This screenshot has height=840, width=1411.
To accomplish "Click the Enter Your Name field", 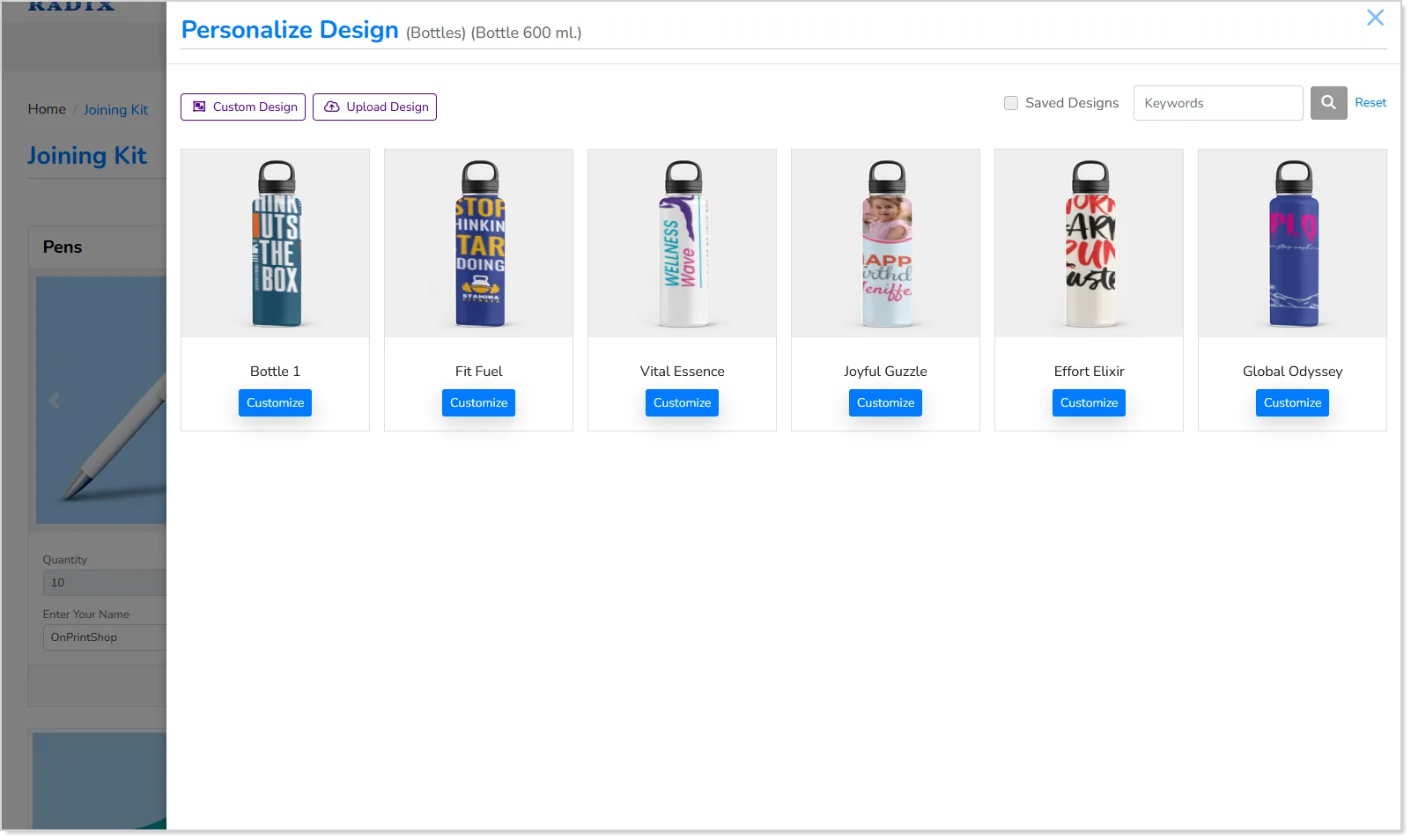I will pyautogui.click(x=104, y=637).
